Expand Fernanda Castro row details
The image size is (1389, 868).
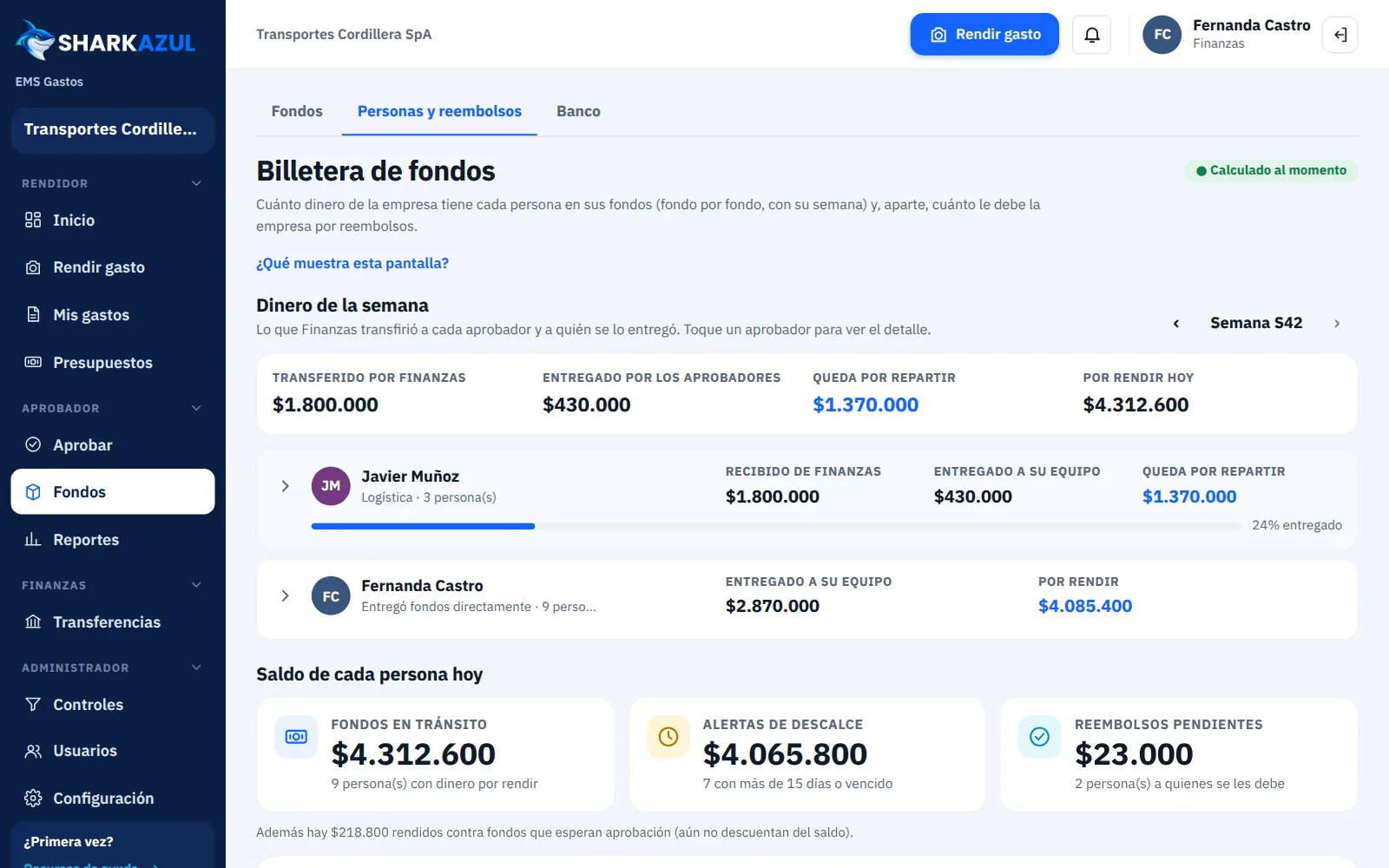(285, 595)
